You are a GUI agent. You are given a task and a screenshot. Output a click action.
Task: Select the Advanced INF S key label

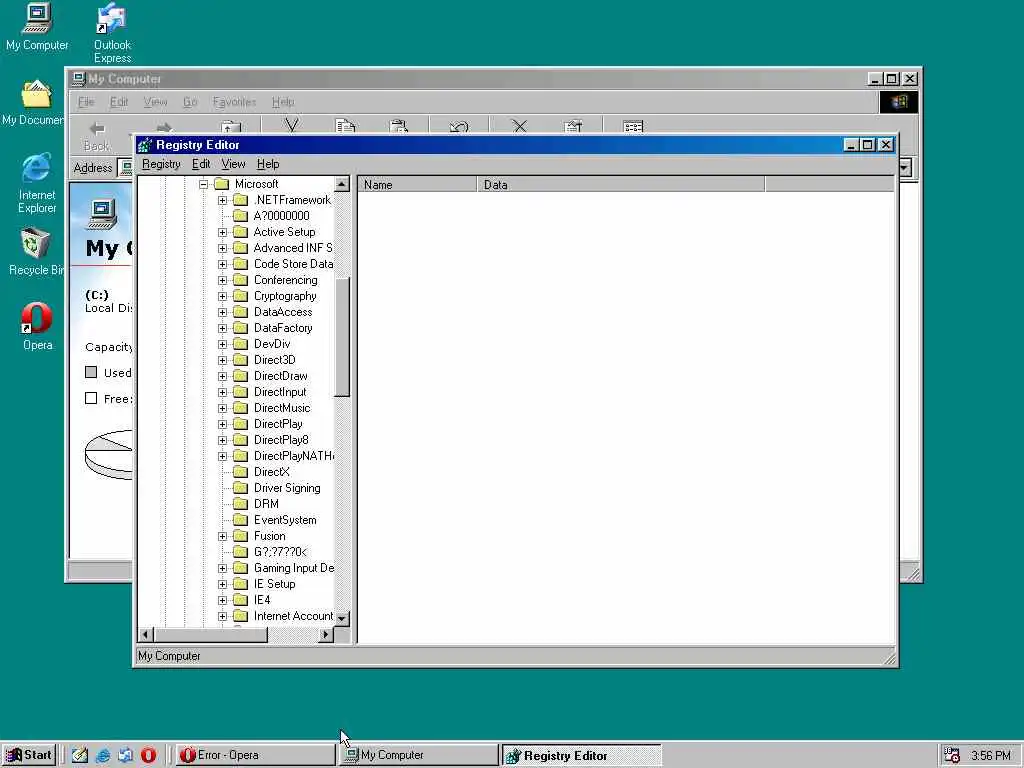click(x=293, y=248)
